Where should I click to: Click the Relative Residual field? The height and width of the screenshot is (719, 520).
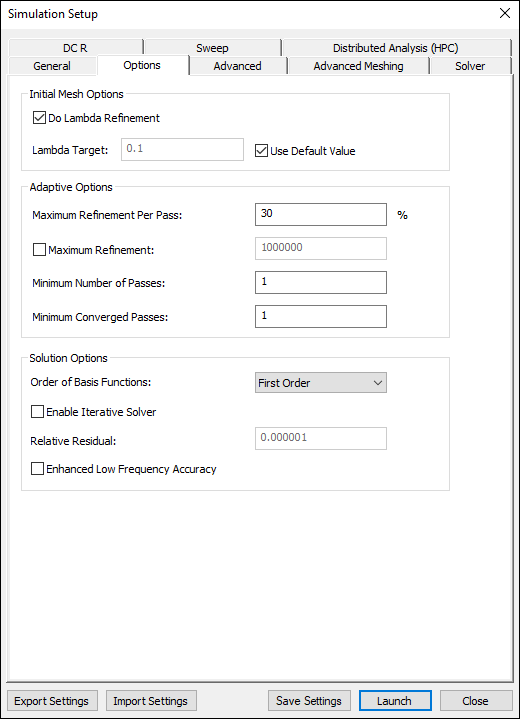pyautogui.click(x=321, y=438)
